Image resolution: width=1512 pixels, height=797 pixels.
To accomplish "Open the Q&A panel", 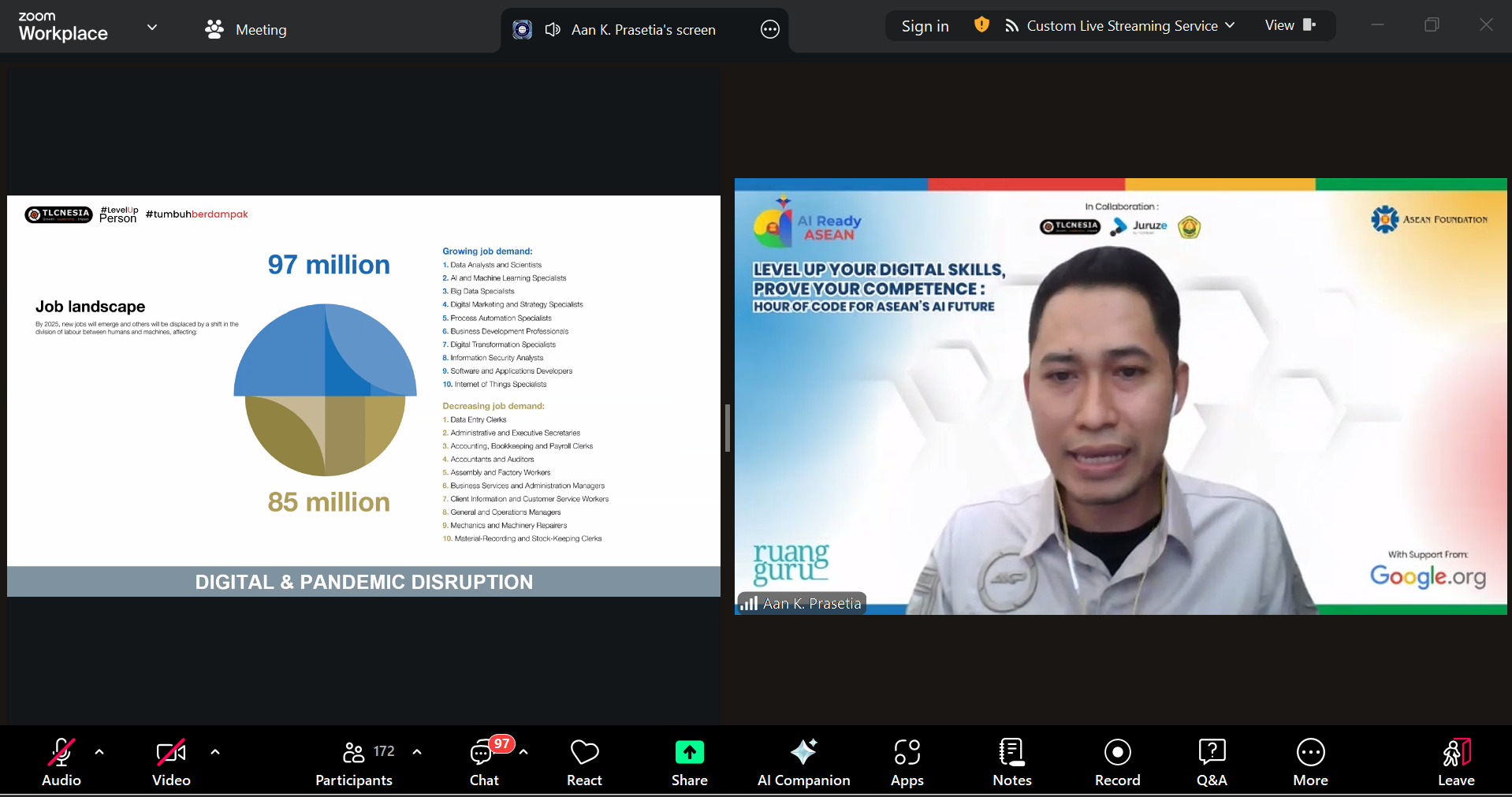I will coord(1211,762).
